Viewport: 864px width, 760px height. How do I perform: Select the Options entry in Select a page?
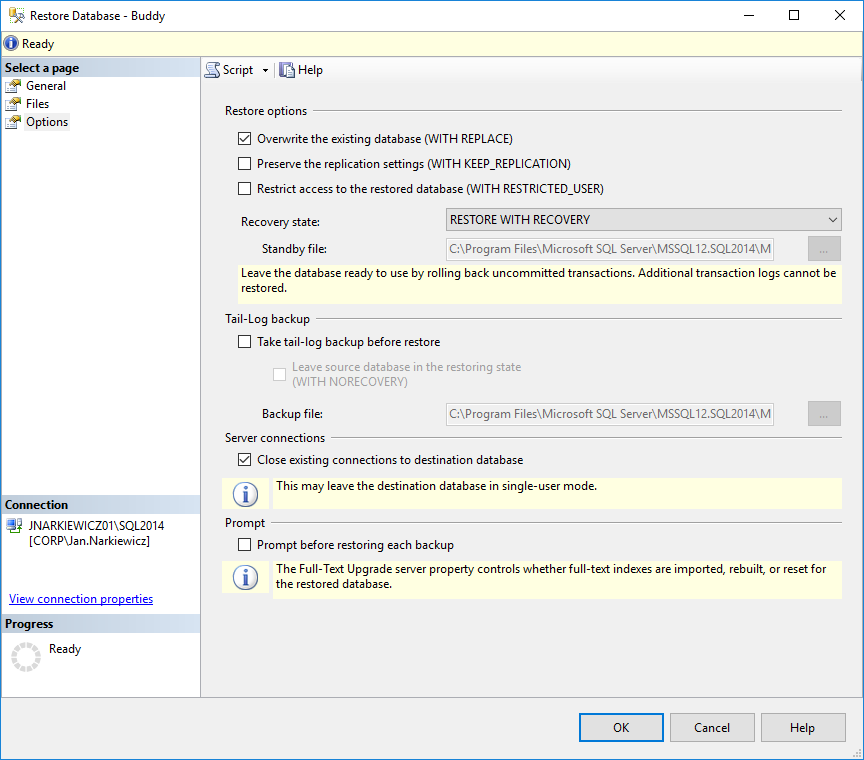(x=45, y=121)
